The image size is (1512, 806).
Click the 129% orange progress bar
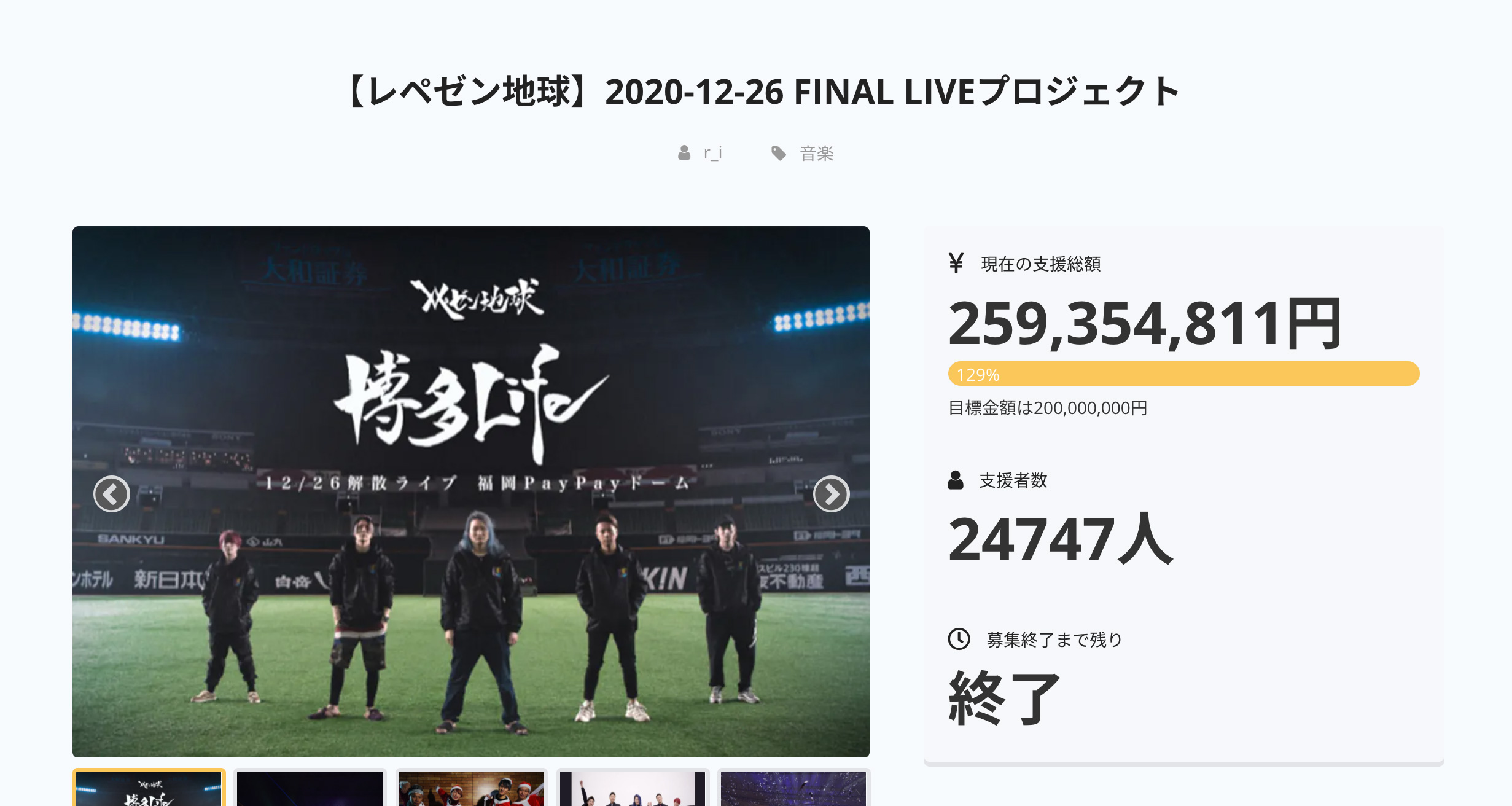point(1183,374)
